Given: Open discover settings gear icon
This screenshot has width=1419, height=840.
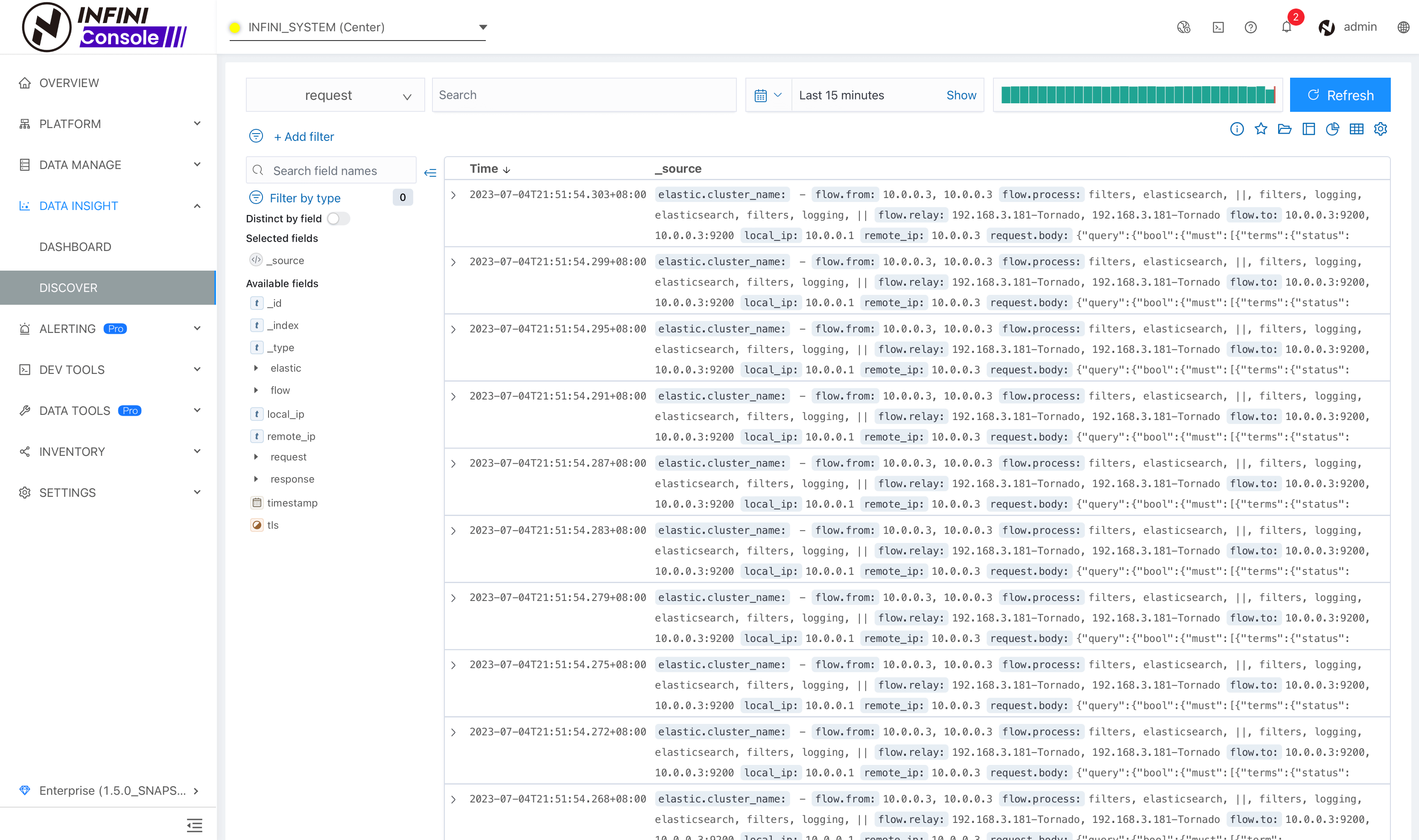Looking at the screenshot, I should click(1381, 129).
